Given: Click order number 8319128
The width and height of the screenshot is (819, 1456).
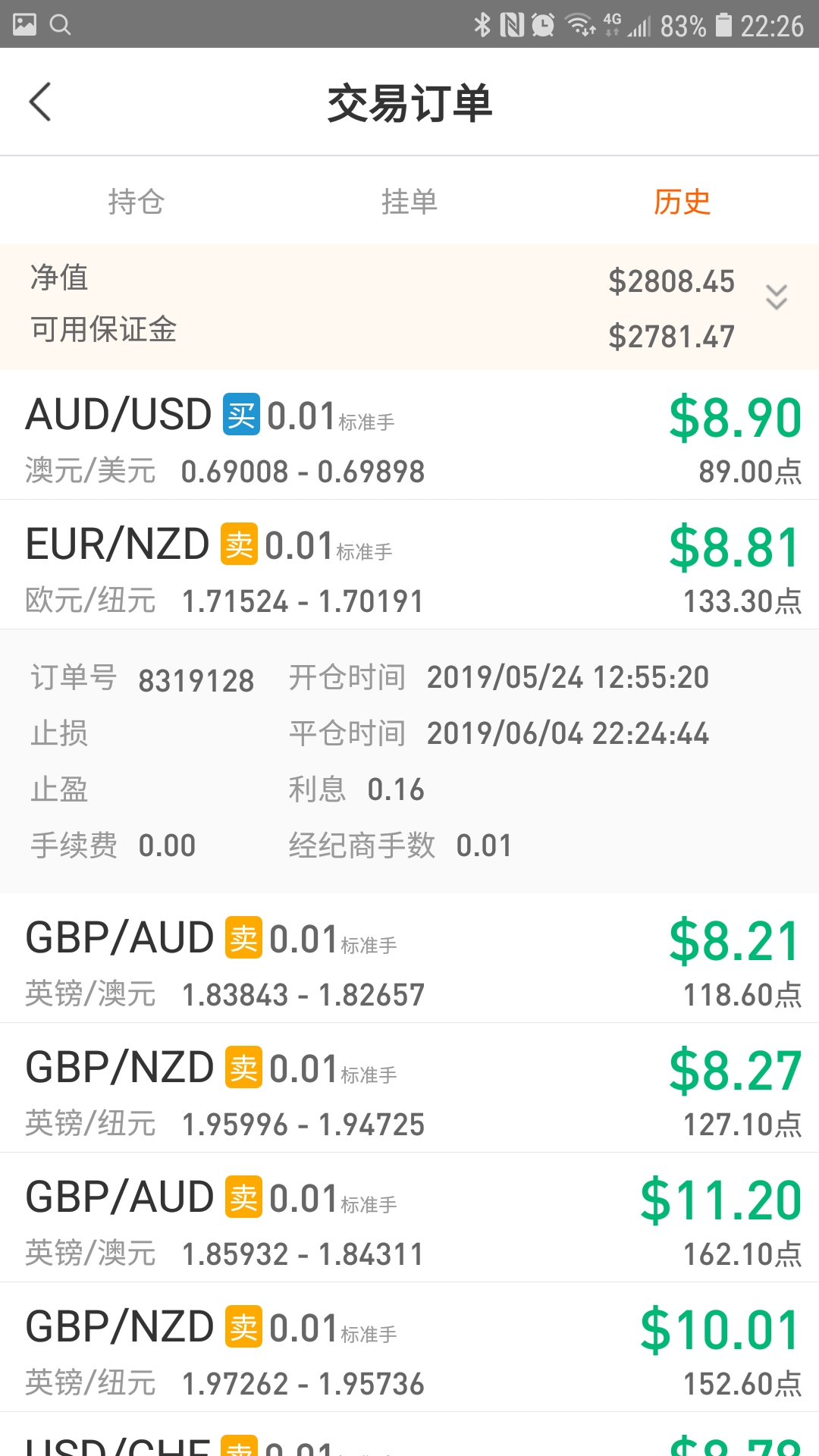Looking at the screenshot, I should coord(196,681).
